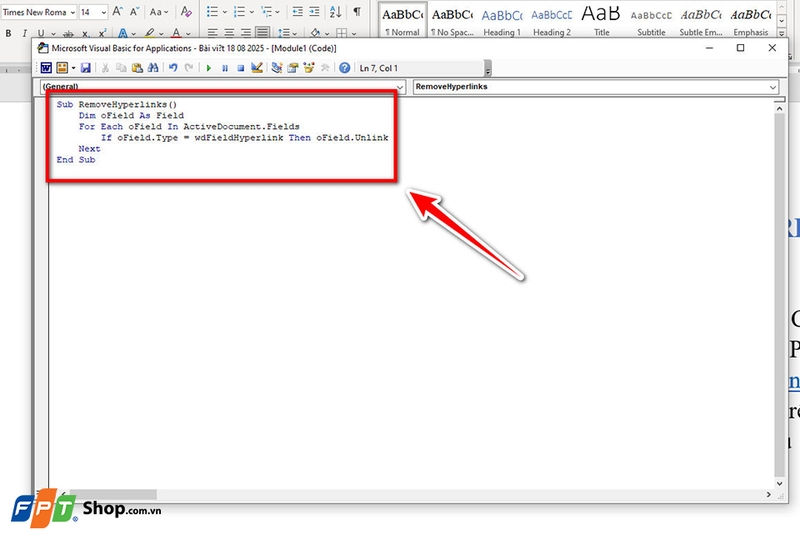Run the macro with the green play icon
Screen dimensions: 800x535
click(208, 68)
